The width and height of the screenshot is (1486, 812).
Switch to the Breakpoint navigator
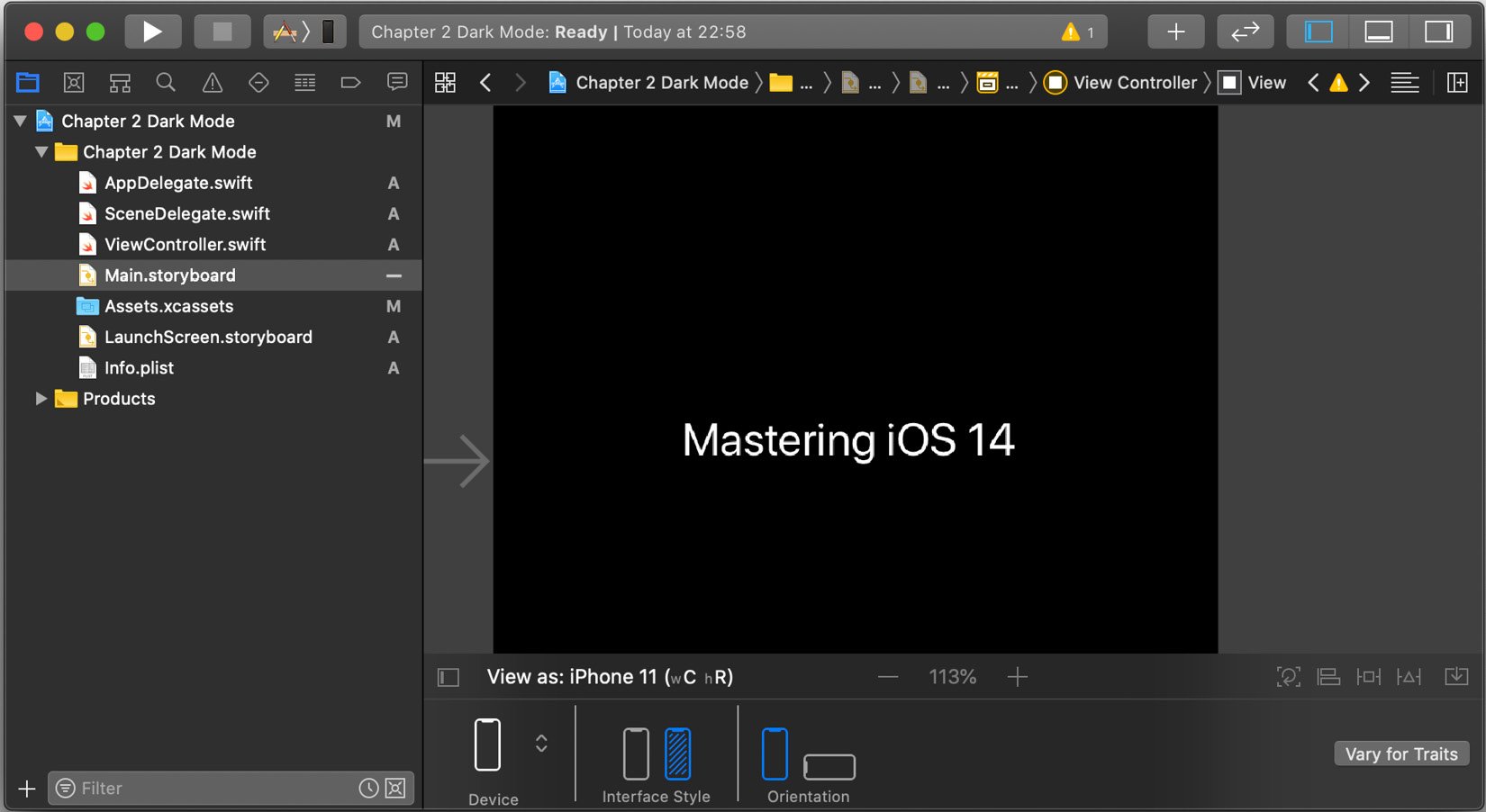pyautogui.click(x=351, y=83)
